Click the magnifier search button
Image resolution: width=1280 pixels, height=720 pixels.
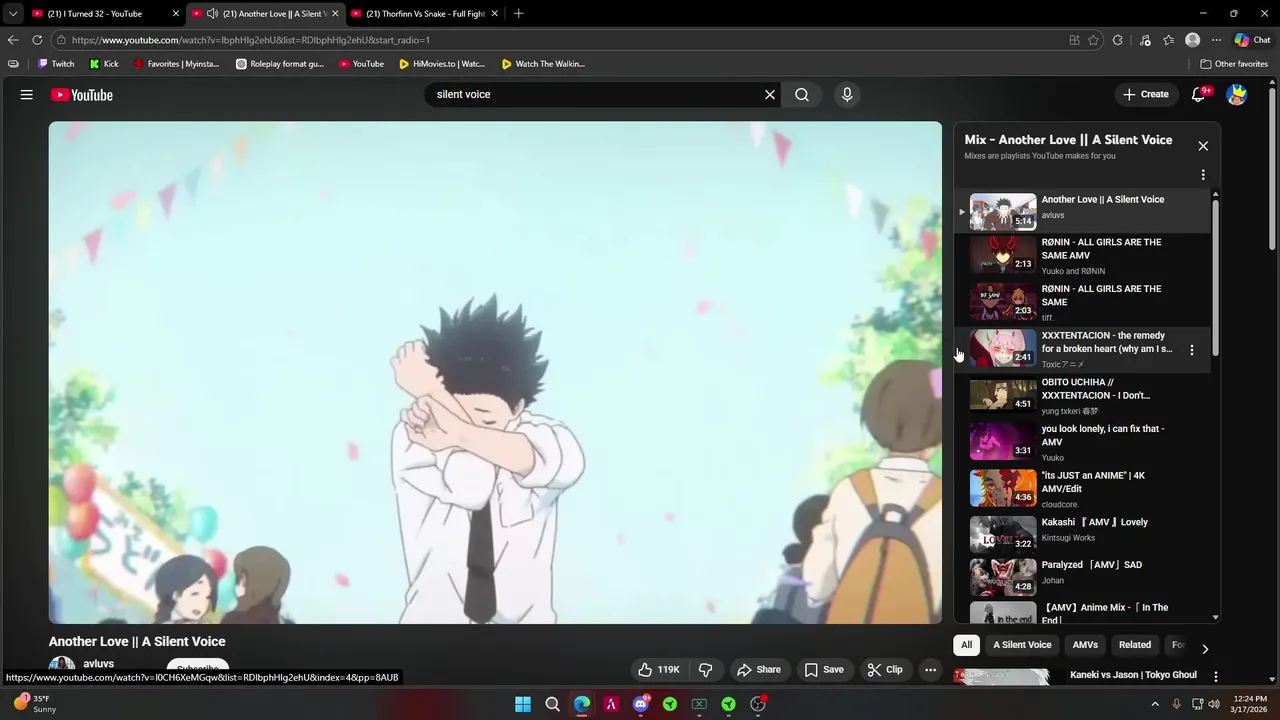[802, 95]
